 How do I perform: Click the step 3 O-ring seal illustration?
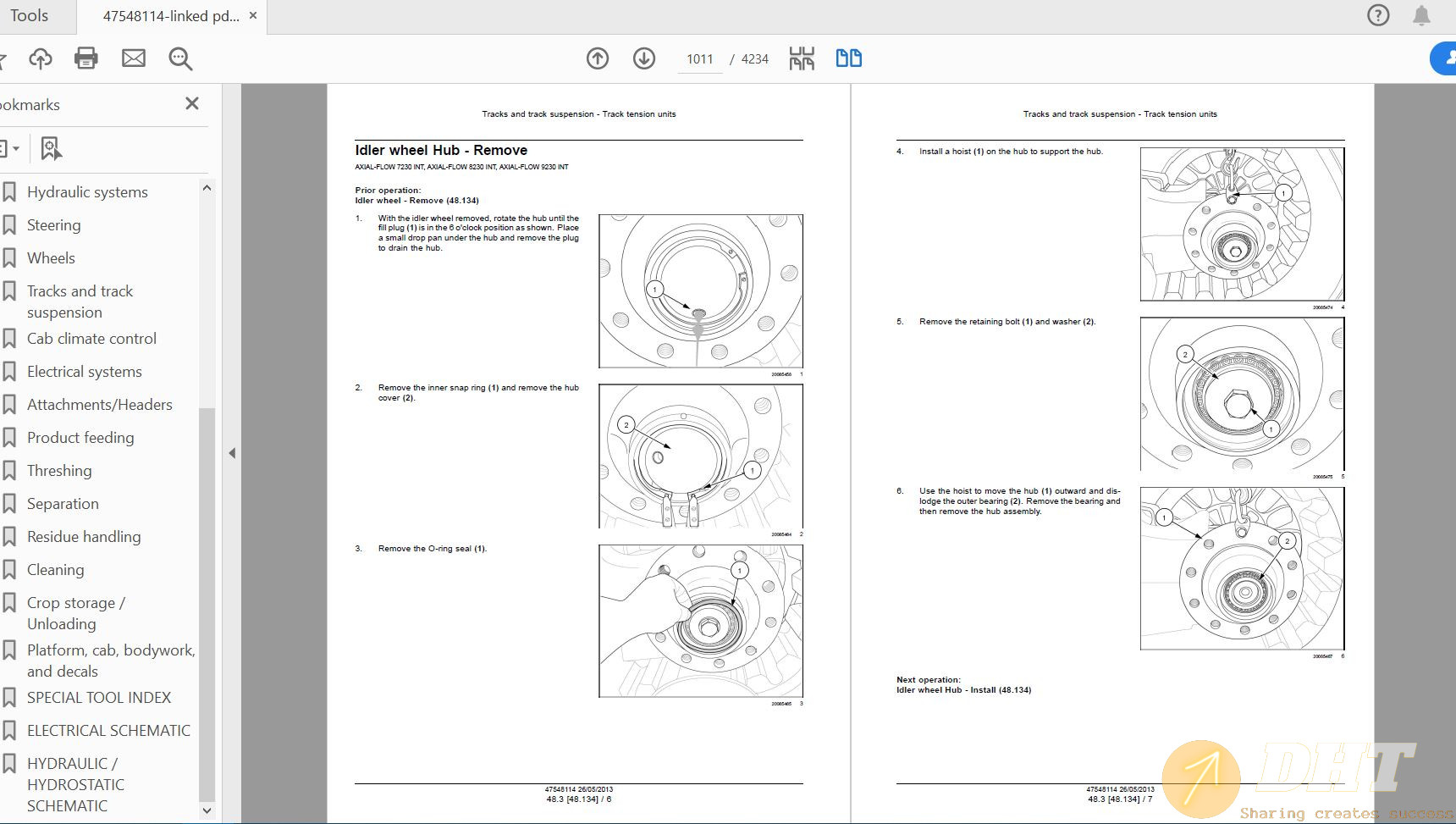point(701,622)
